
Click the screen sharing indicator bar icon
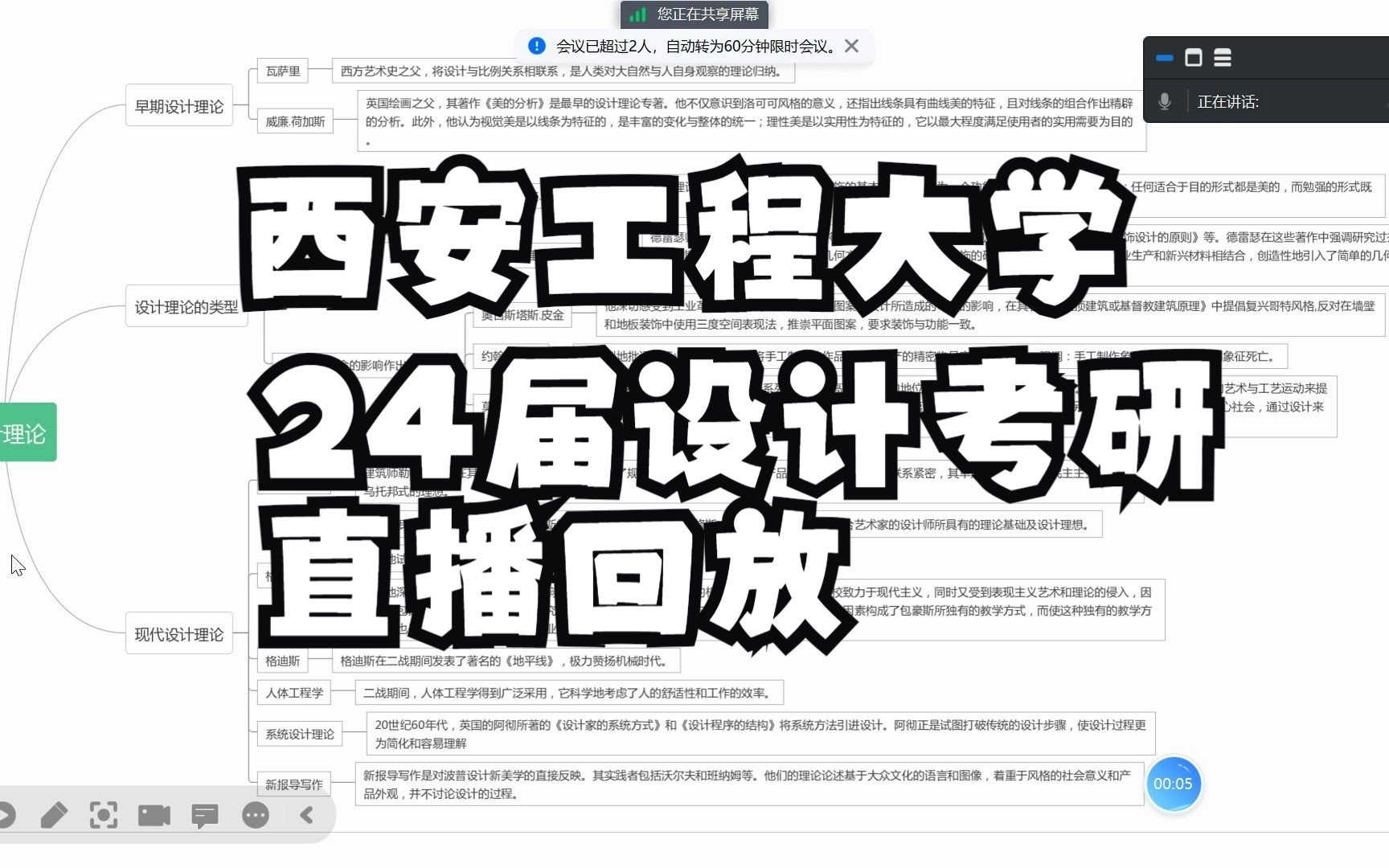pos(637,13)
